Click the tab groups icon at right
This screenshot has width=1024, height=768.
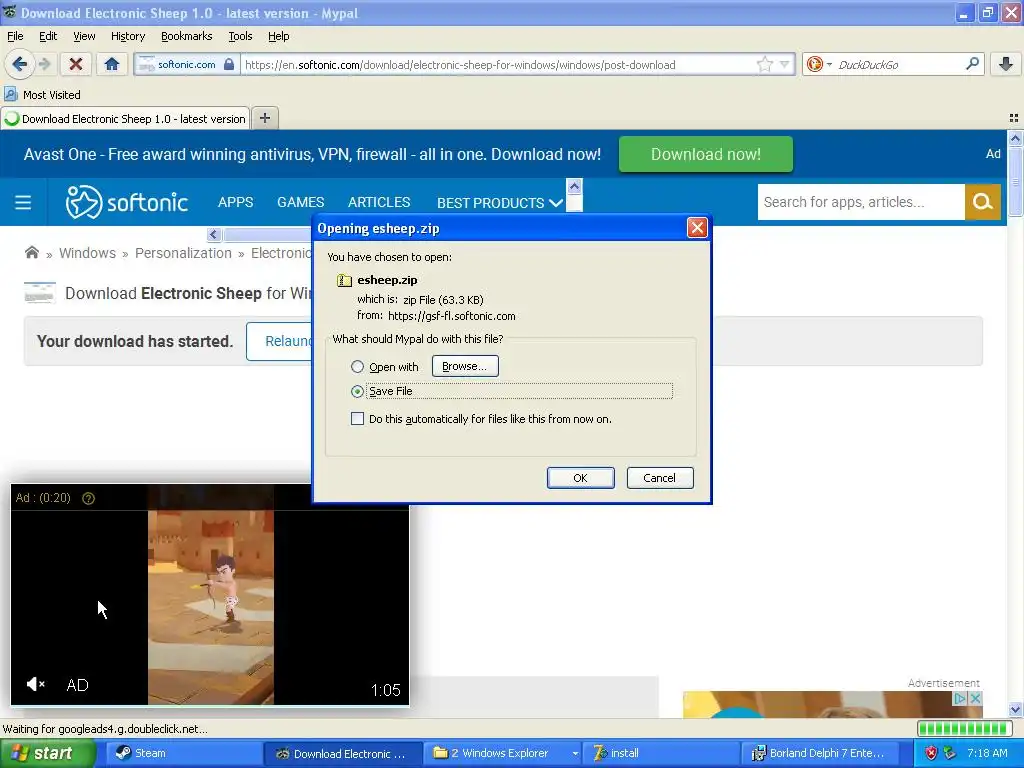(1014, 118)
